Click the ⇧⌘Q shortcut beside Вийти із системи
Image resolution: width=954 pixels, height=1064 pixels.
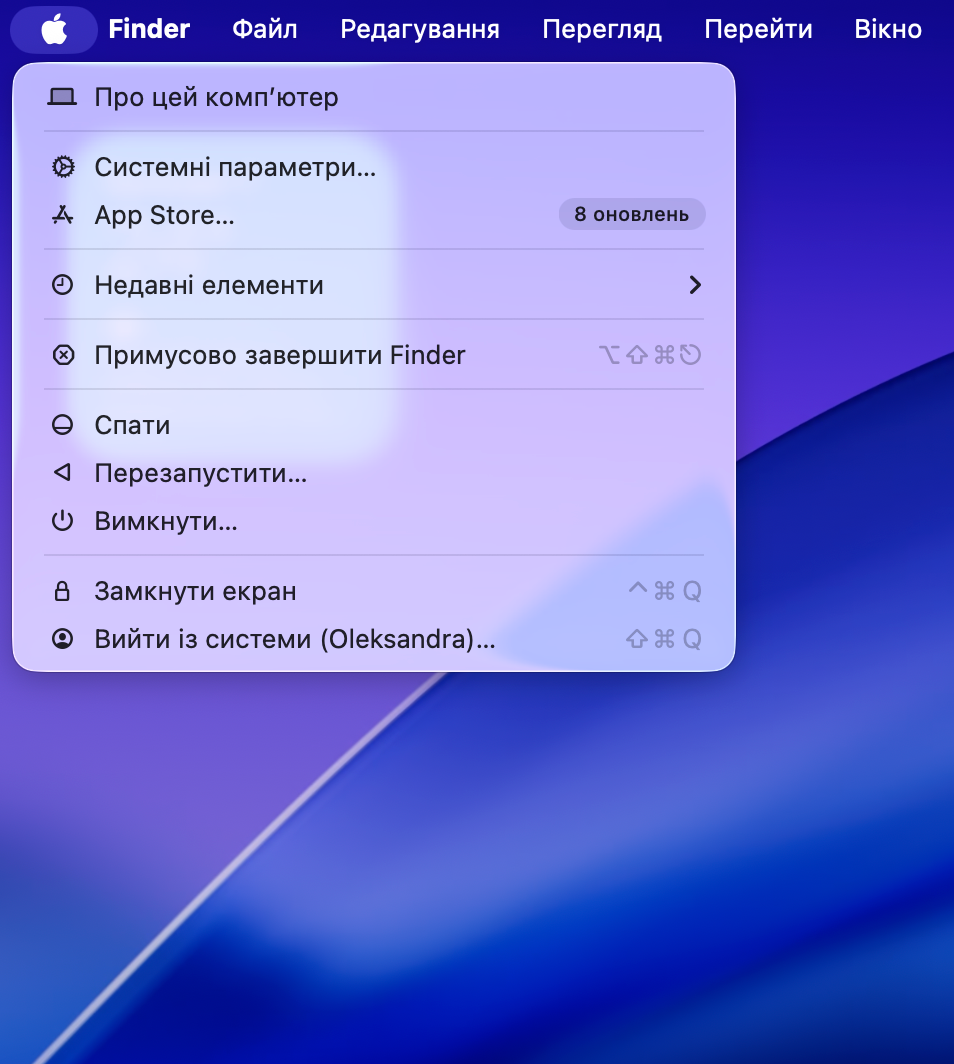[664, 639]
